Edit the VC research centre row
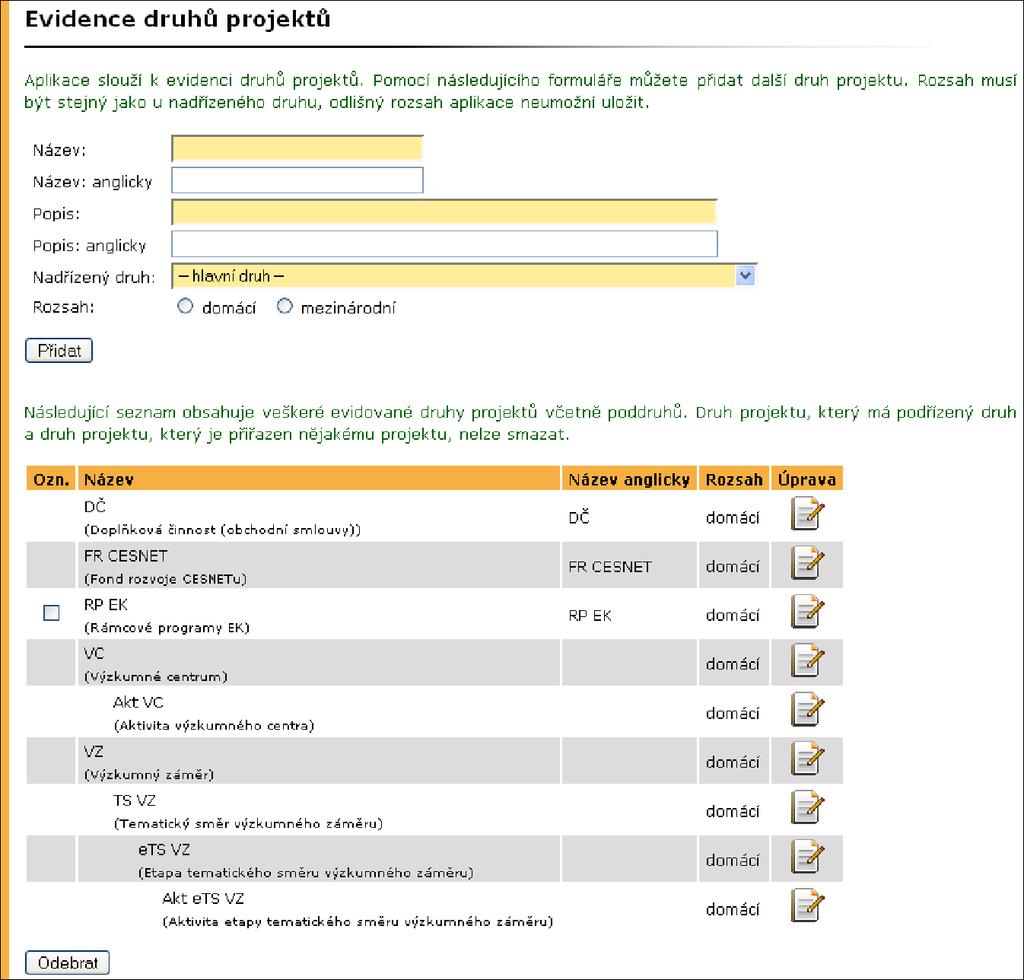This screenshot has height=980, width=1024. tap(807, 661)
